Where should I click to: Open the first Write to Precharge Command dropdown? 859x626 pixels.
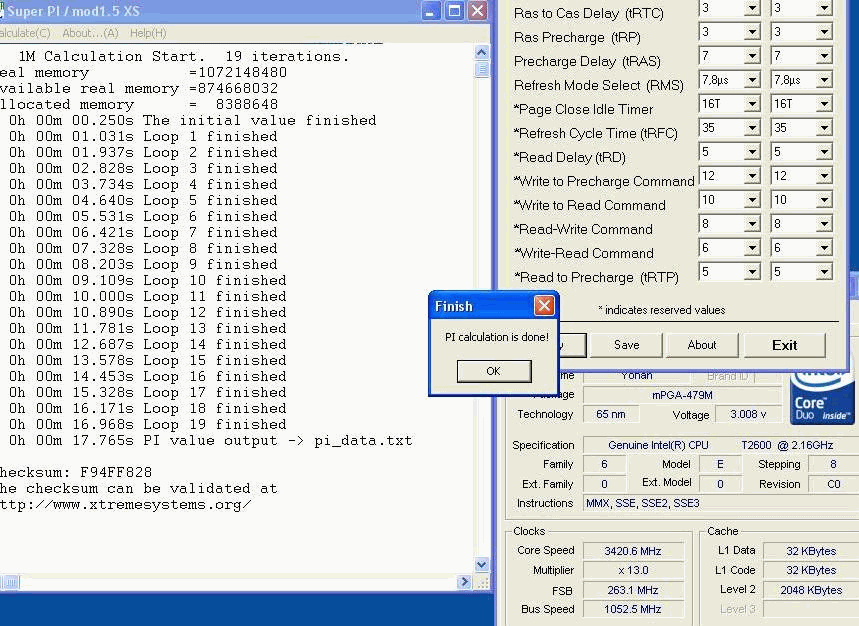752,176
